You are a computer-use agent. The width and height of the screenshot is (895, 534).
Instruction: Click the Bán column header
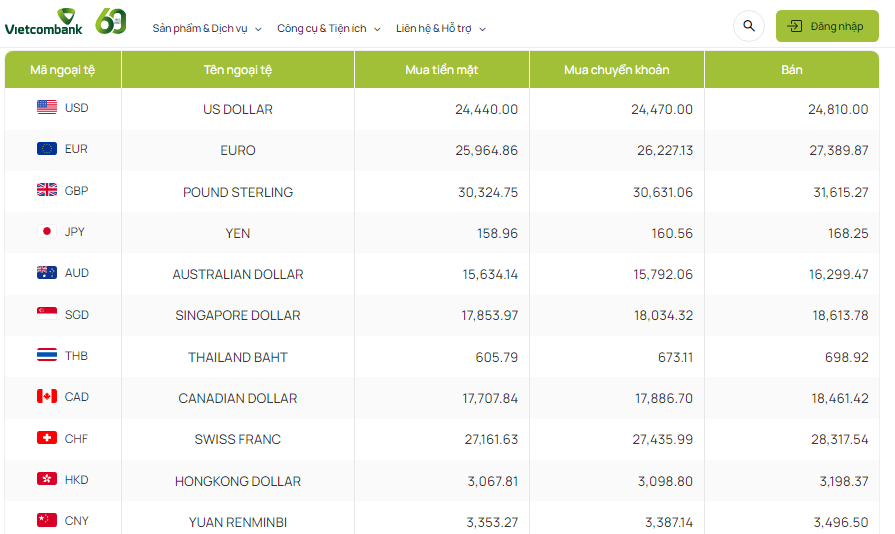point(792,70)
